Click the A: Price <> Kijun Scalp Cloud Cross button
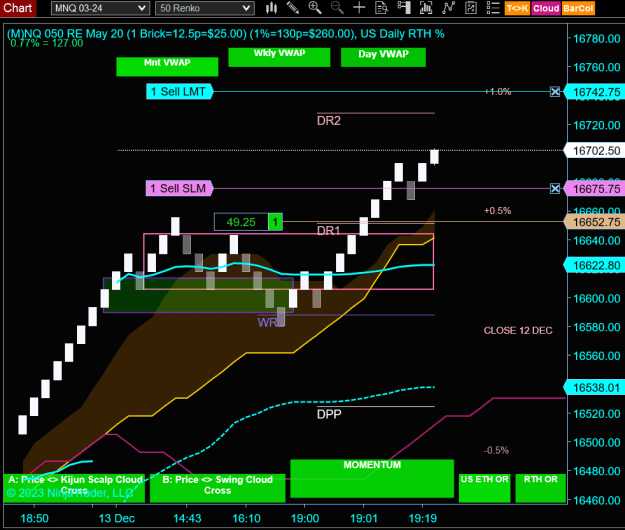The image size is (625, 530). [x=75, y=488]
